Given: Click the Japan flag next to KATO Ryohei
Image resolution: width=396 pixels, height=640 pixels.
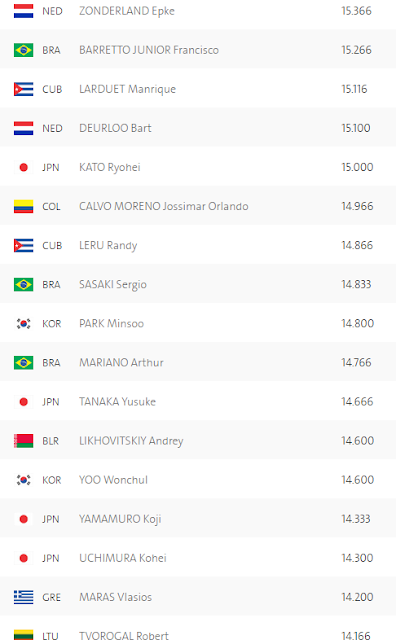Looking at the screenshot, I should [x=24, y=167].
